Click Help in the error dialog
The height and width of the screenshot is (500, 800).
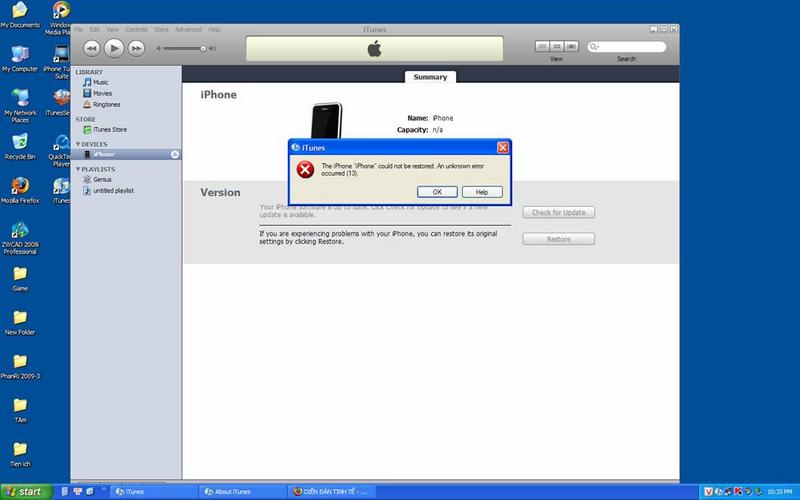[x=481, y=192]
